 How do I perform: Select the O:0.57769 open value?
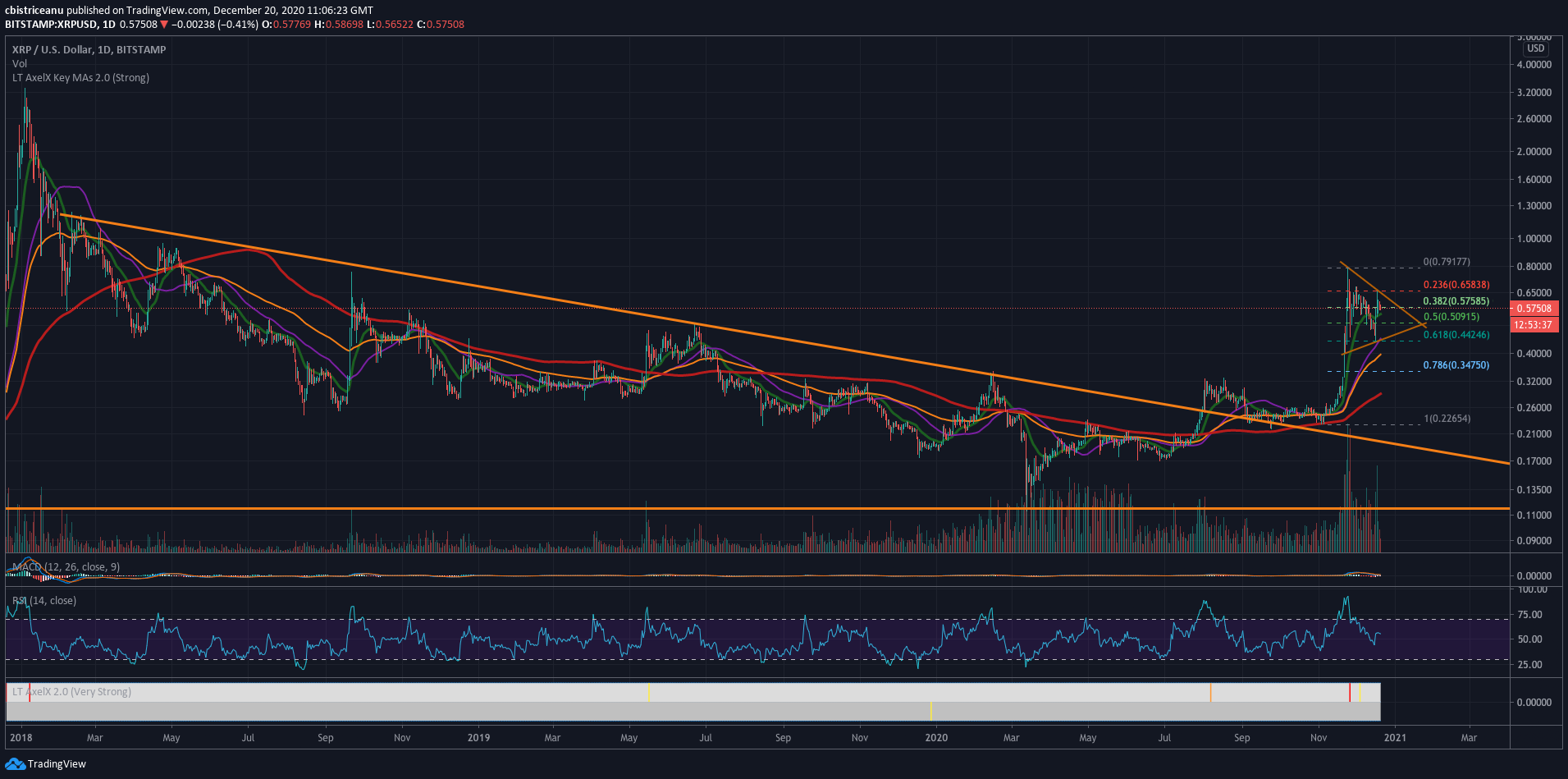coord(286,25)
